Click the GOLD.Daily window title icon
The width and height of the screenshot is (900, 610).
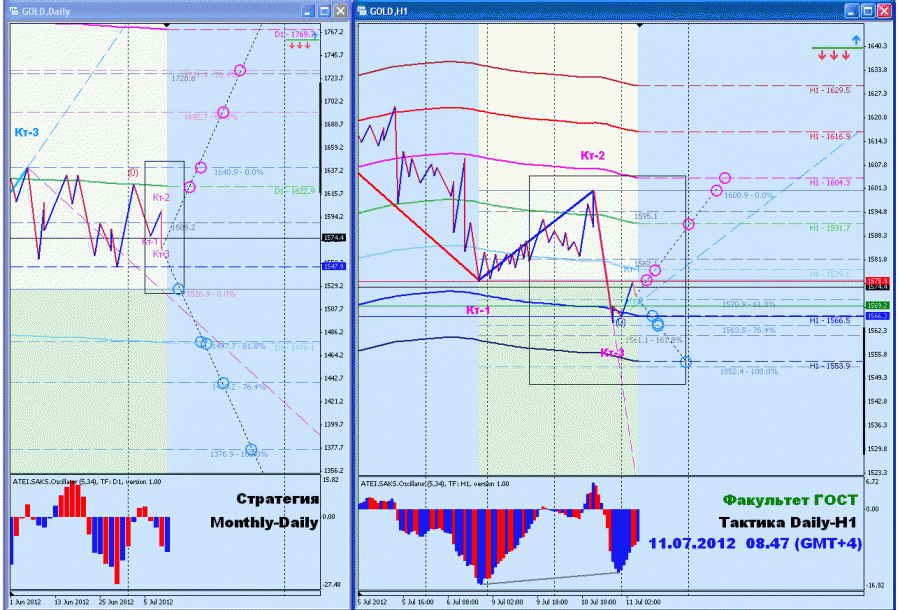coord(14,11)
